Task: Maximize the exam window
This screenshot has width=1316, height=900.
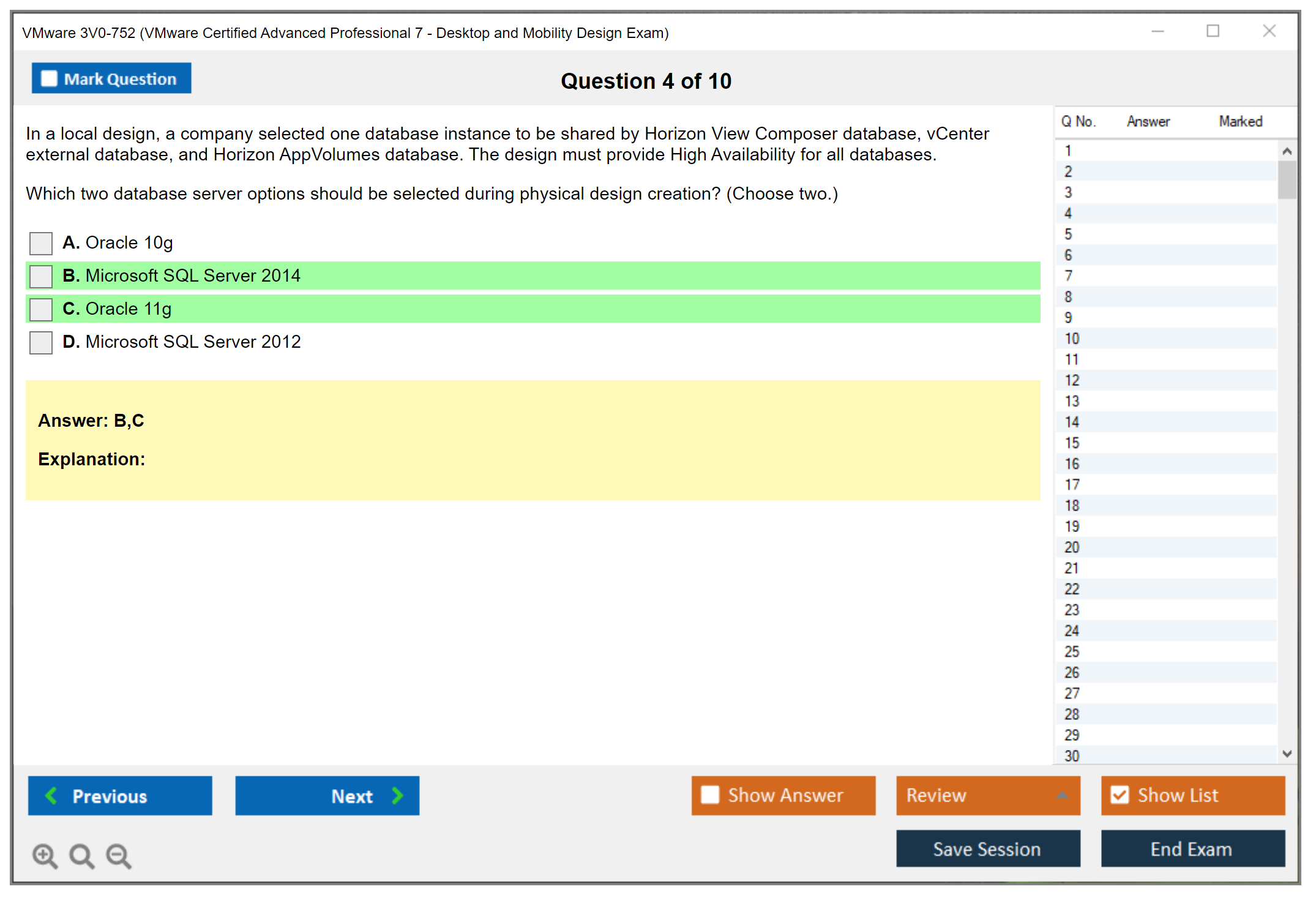Action: coord(1213,31)
